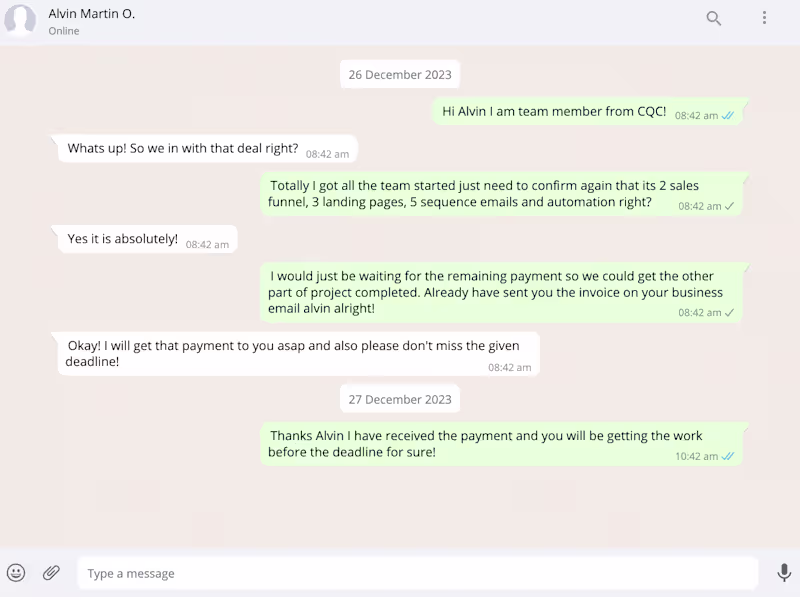Open contact name Alvin Martin O.
This screenshot has height=600, width=800.
pyautogui.click(x=92, y=14)
